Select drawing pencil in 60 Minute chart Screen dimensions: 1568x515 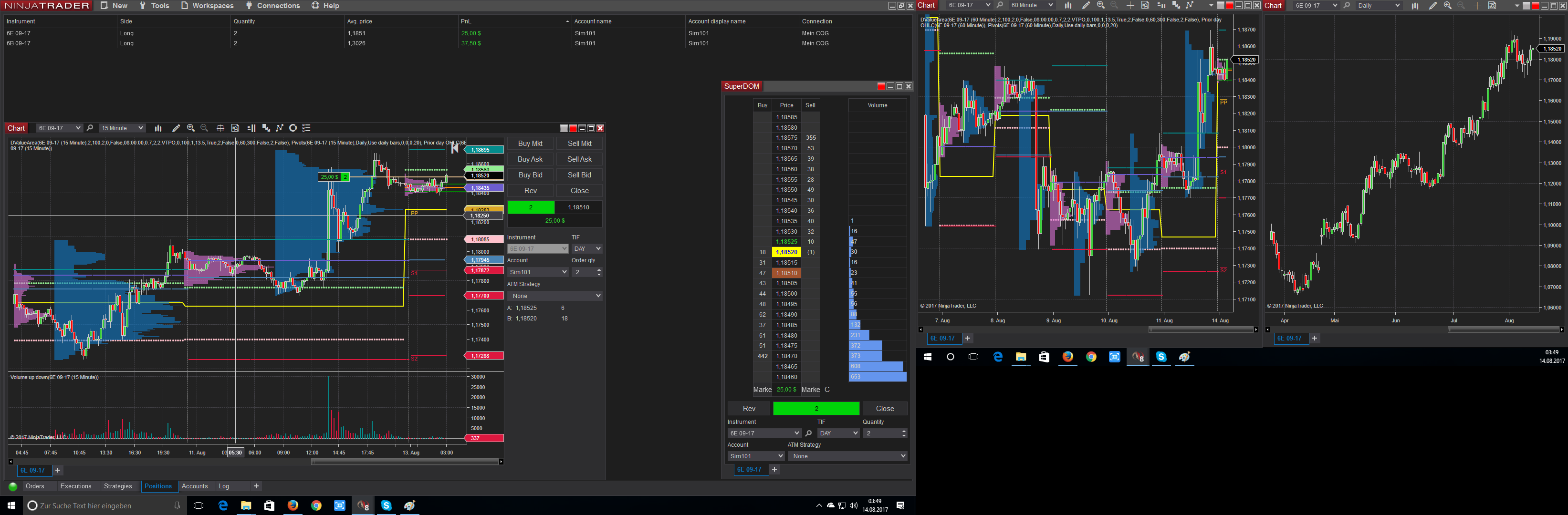point(1086,5)
